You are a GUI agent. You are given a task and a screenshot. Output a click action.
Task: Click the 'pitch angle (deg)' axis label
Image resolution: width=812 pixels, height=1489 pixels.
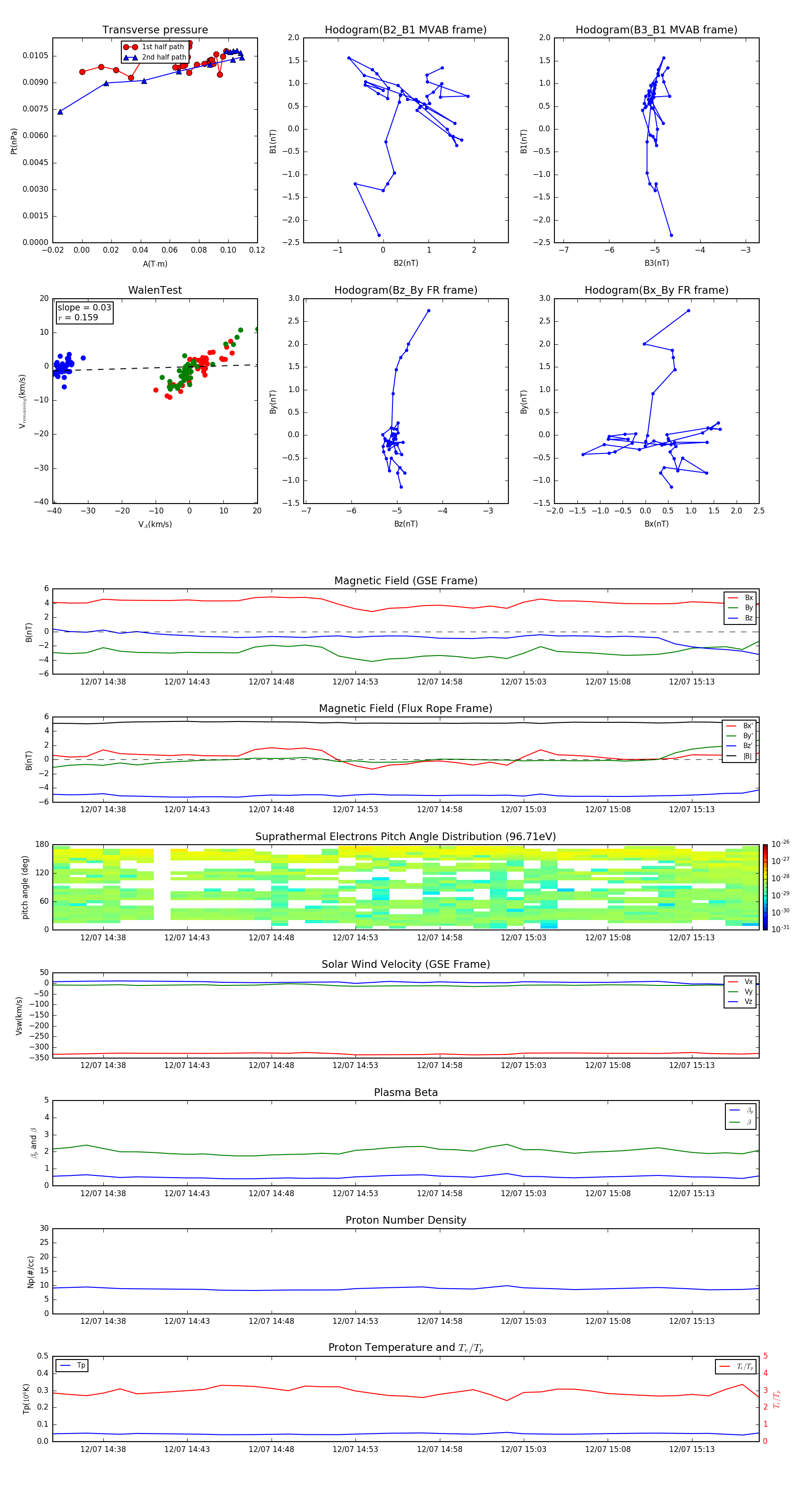coord(25,887)
